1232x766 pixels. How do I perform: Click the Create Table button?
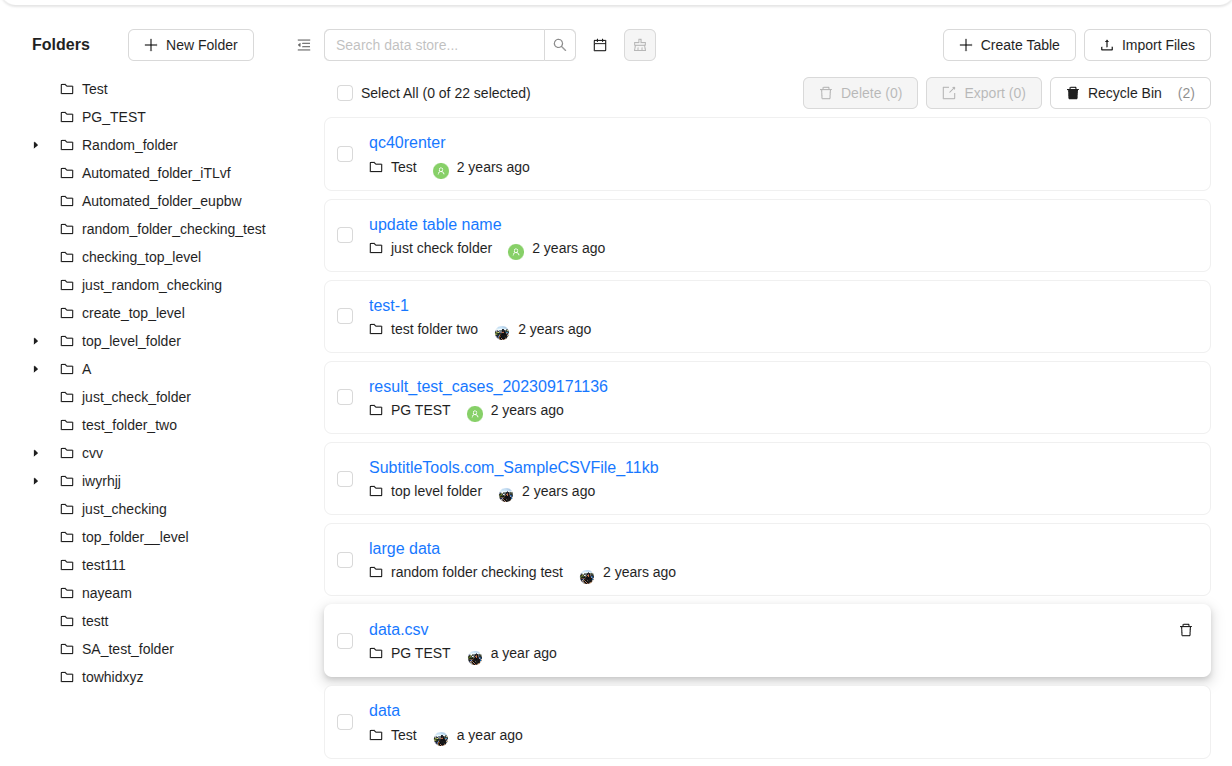click(1008, 45)
